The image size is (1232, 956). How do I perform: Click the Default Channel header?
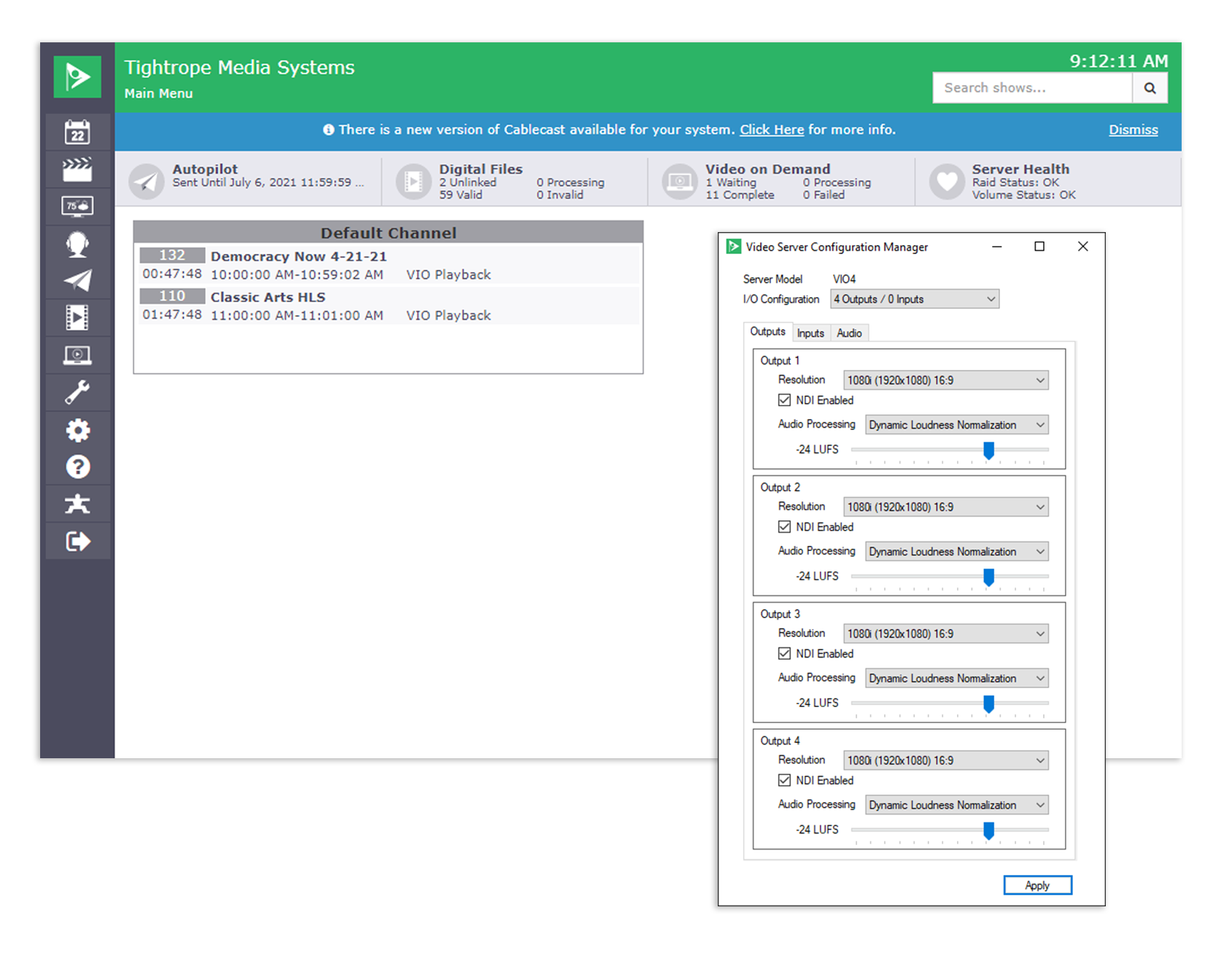click(388, 233)
